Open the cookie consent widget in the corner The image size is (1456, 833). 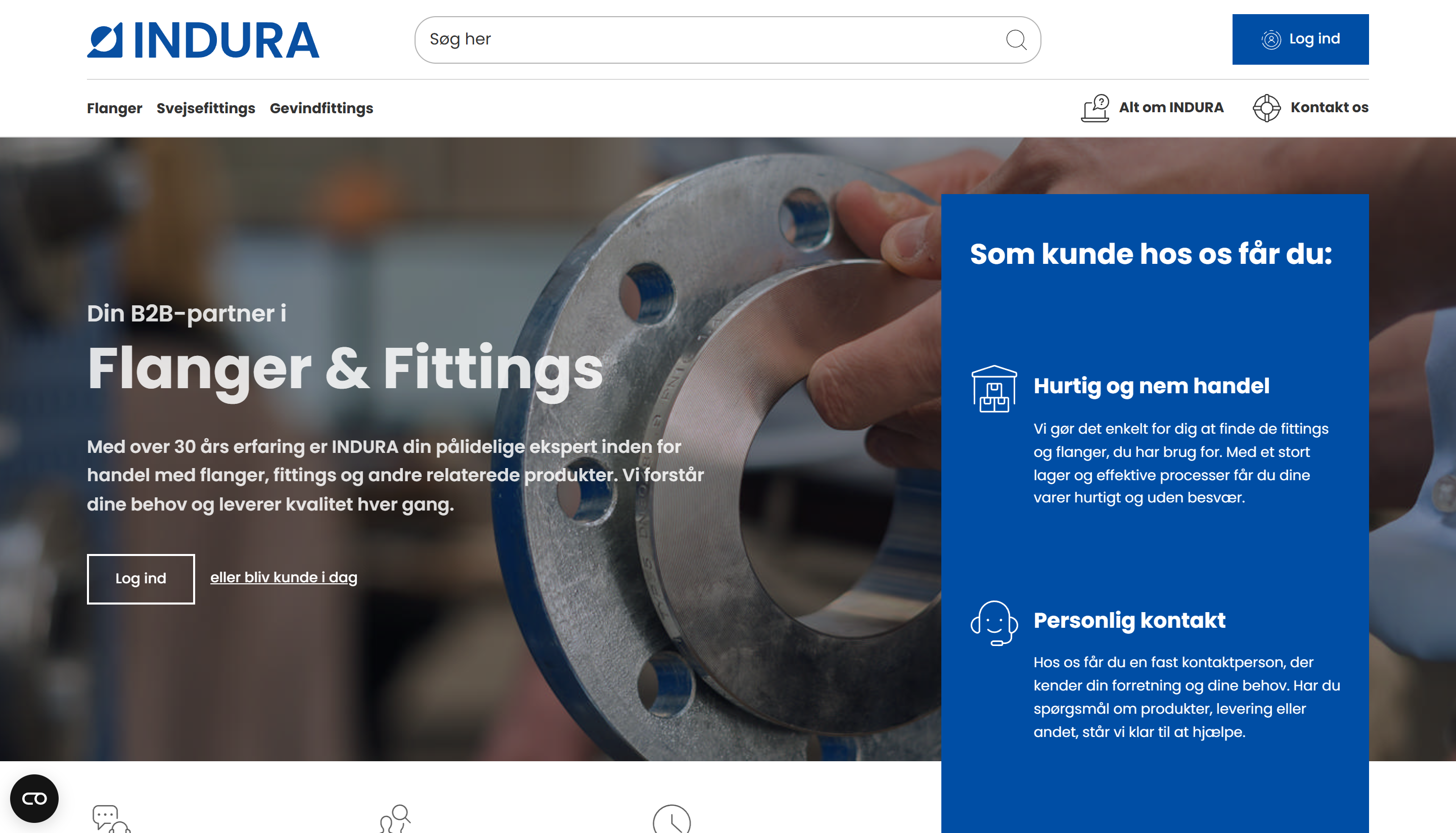tap(34, 798)
